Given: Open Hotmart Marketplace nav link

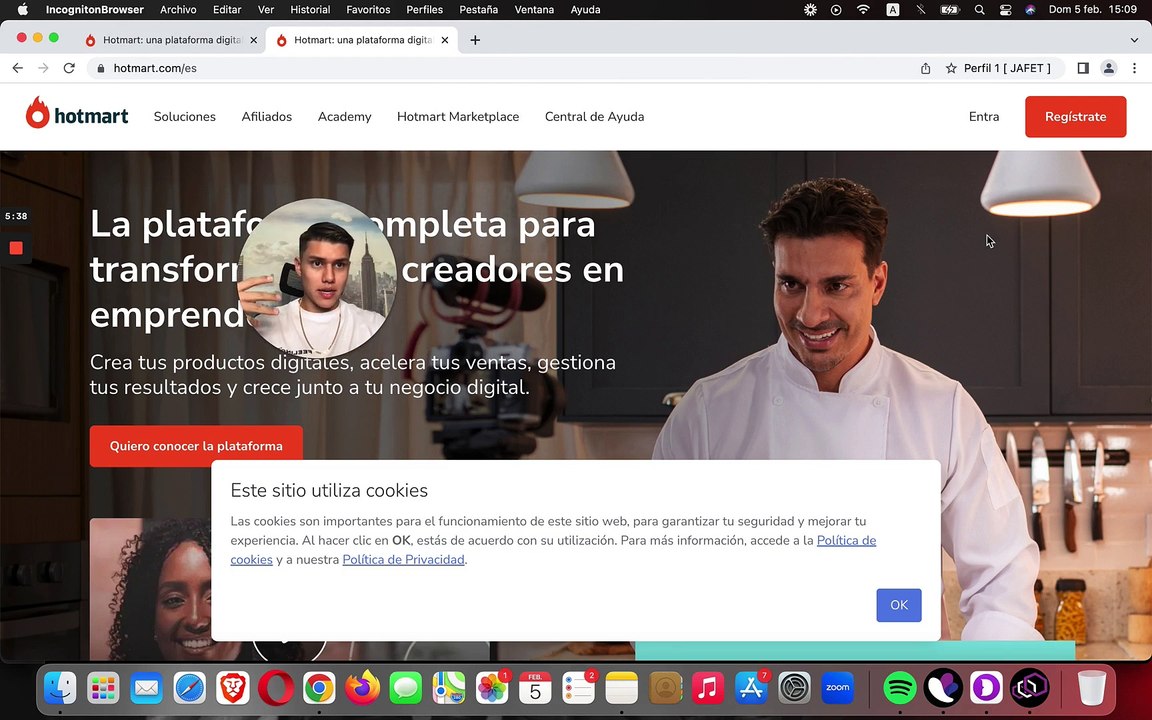Looking at the screenshot, I should pyautogui.click(x=458, y=117).
